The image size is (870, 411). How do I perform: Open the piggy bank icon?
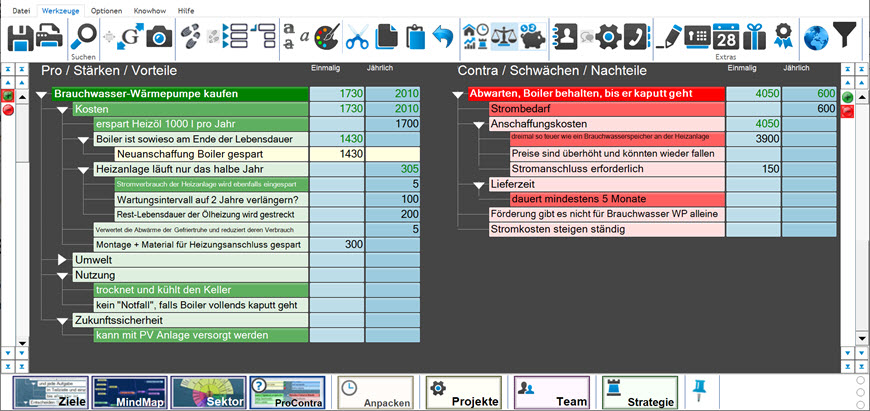point(535,38)
